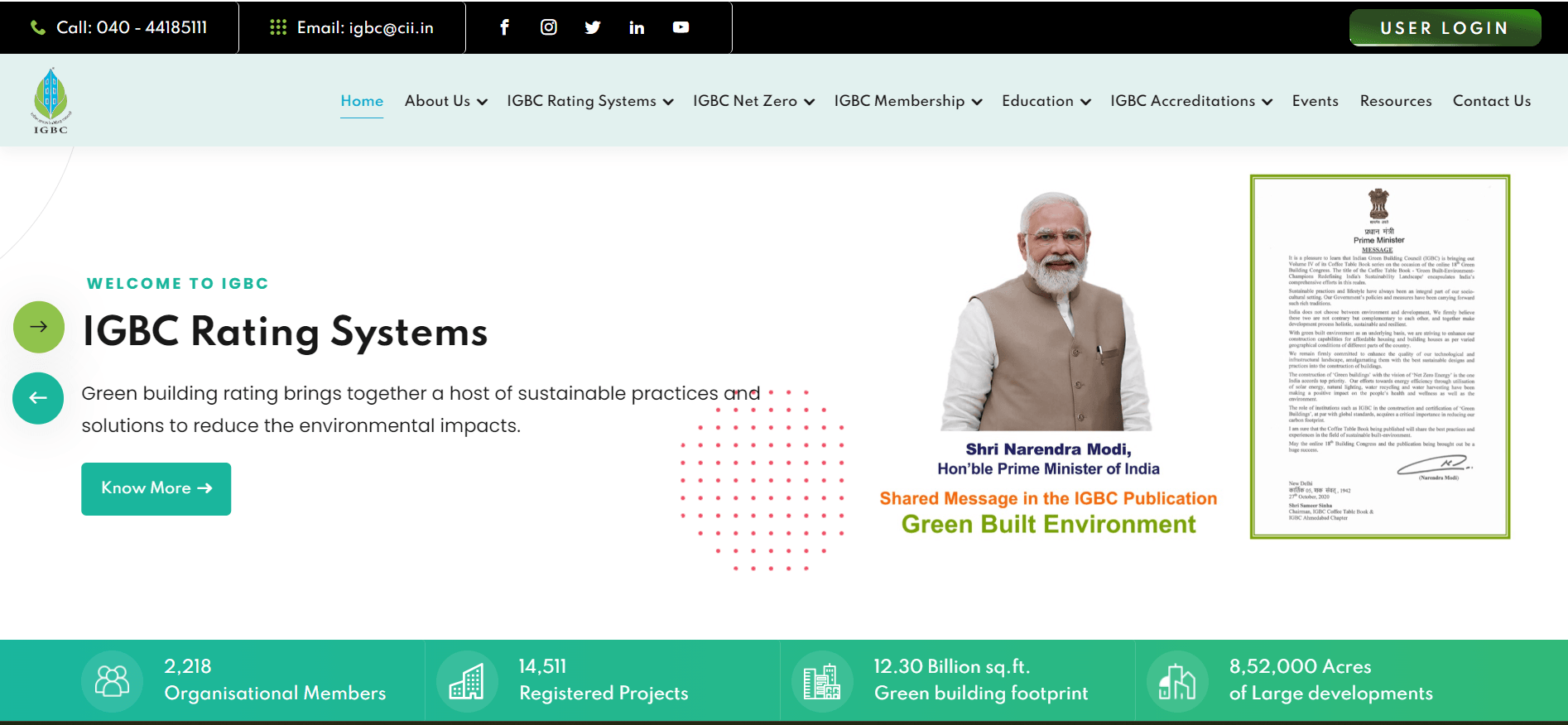Image resolution: width=1568 pixels, height=725 pixels.
Task: Click the WELCOME TO IGBC text
Action: tap(177, 284)
